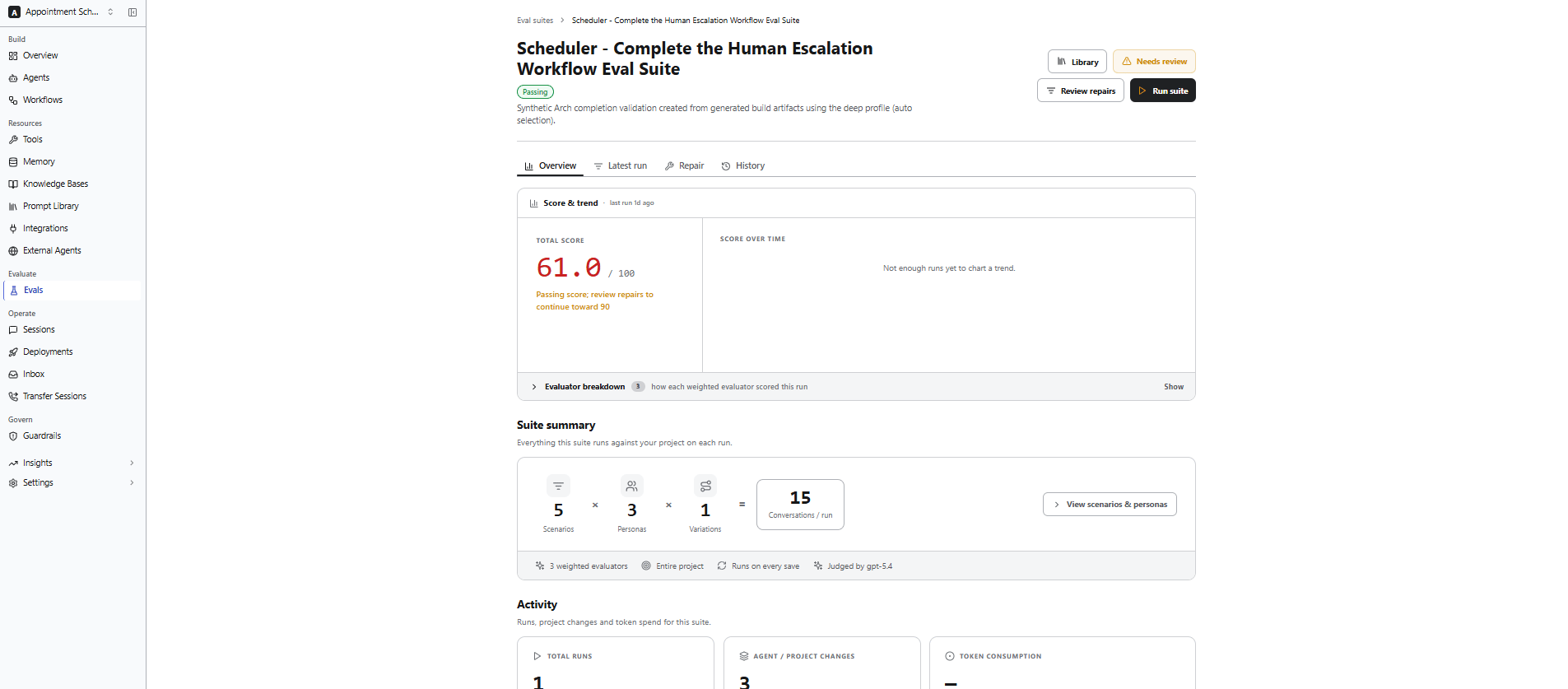Open the Agents sidebar icon
Viewport: 1568px width, 689px height.
[x=13, y=78]
